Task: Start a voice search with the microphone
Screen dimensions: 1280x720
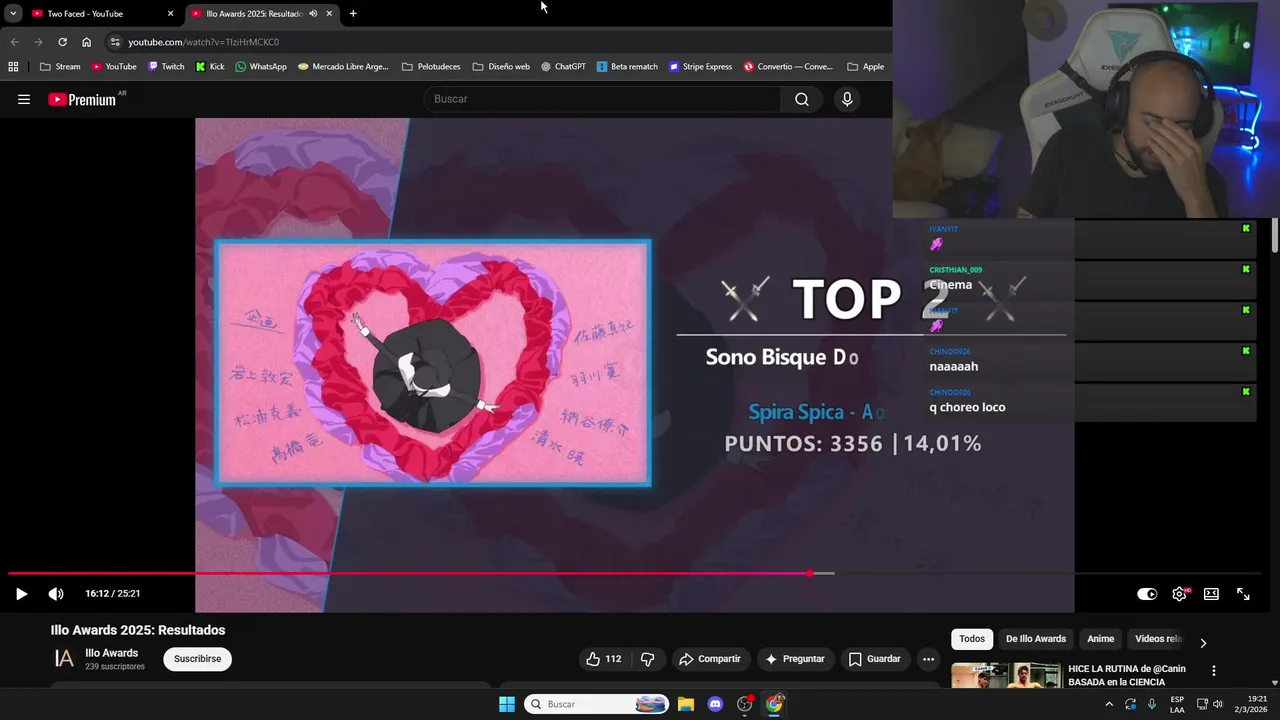Action: coord(847,99)
